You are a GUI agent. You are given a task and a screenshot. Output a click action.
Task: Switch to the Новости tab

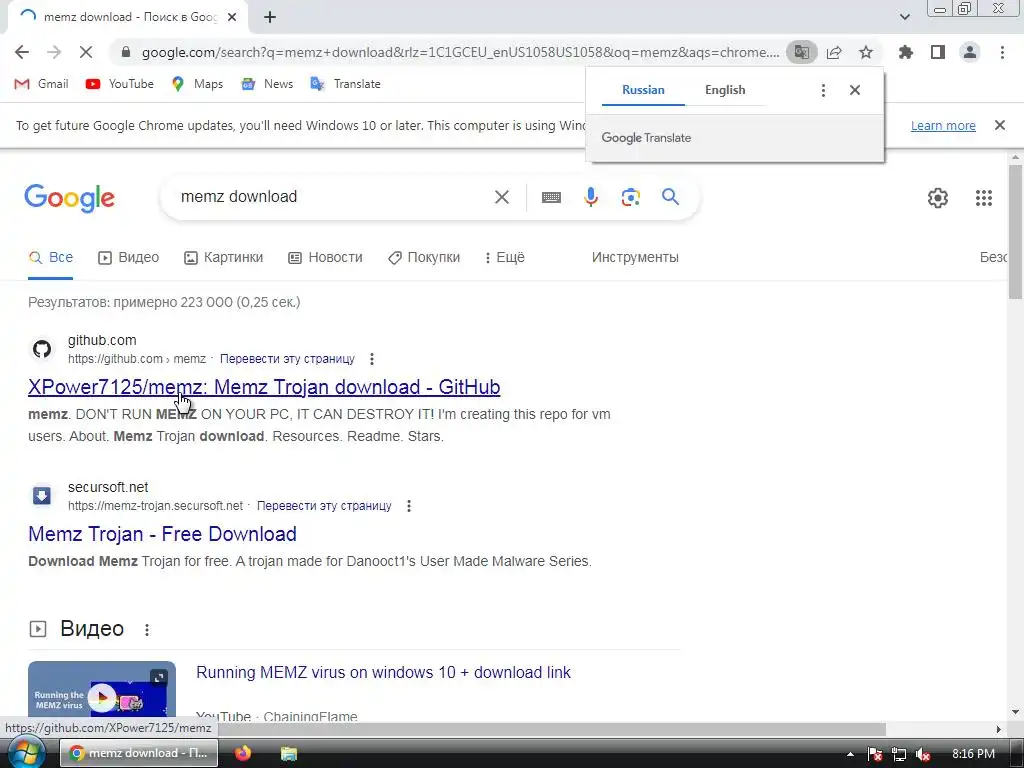click(325, 257)
